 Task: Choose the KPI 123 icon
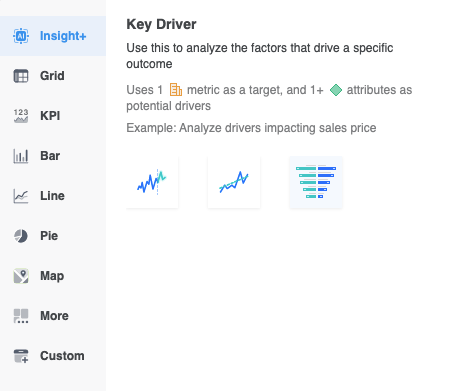click(x=21, y=116)
